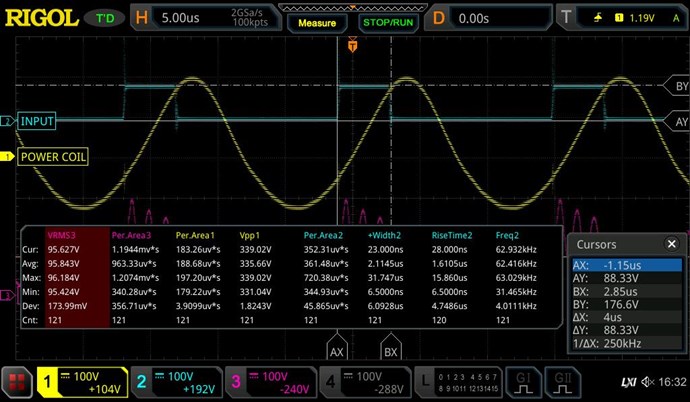Image resolution: width=690 pixels, height=402 pixels.
Task: Select the AX: -1.15us cursor row
Action: pyautogui.click(x=627, y=265)
